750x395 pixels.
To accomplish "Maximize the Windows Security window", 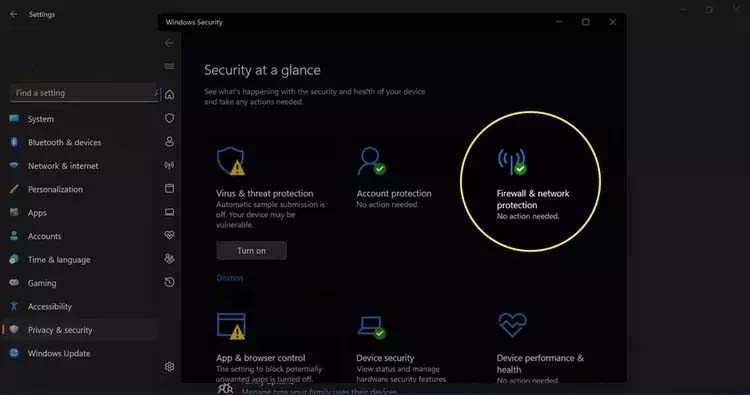I will point(586,22).
